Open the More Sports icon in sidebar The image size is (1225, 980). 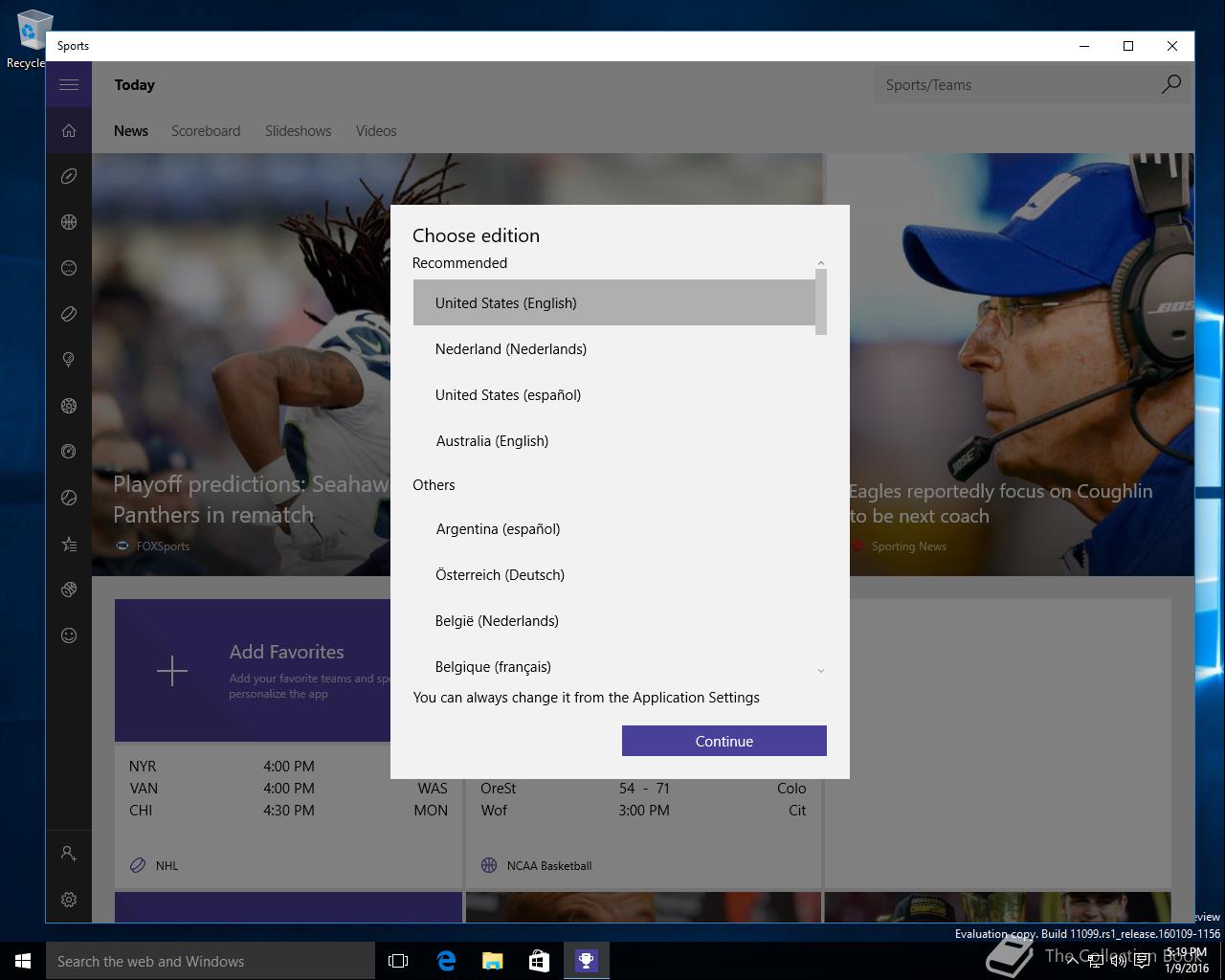click(69, 590)
